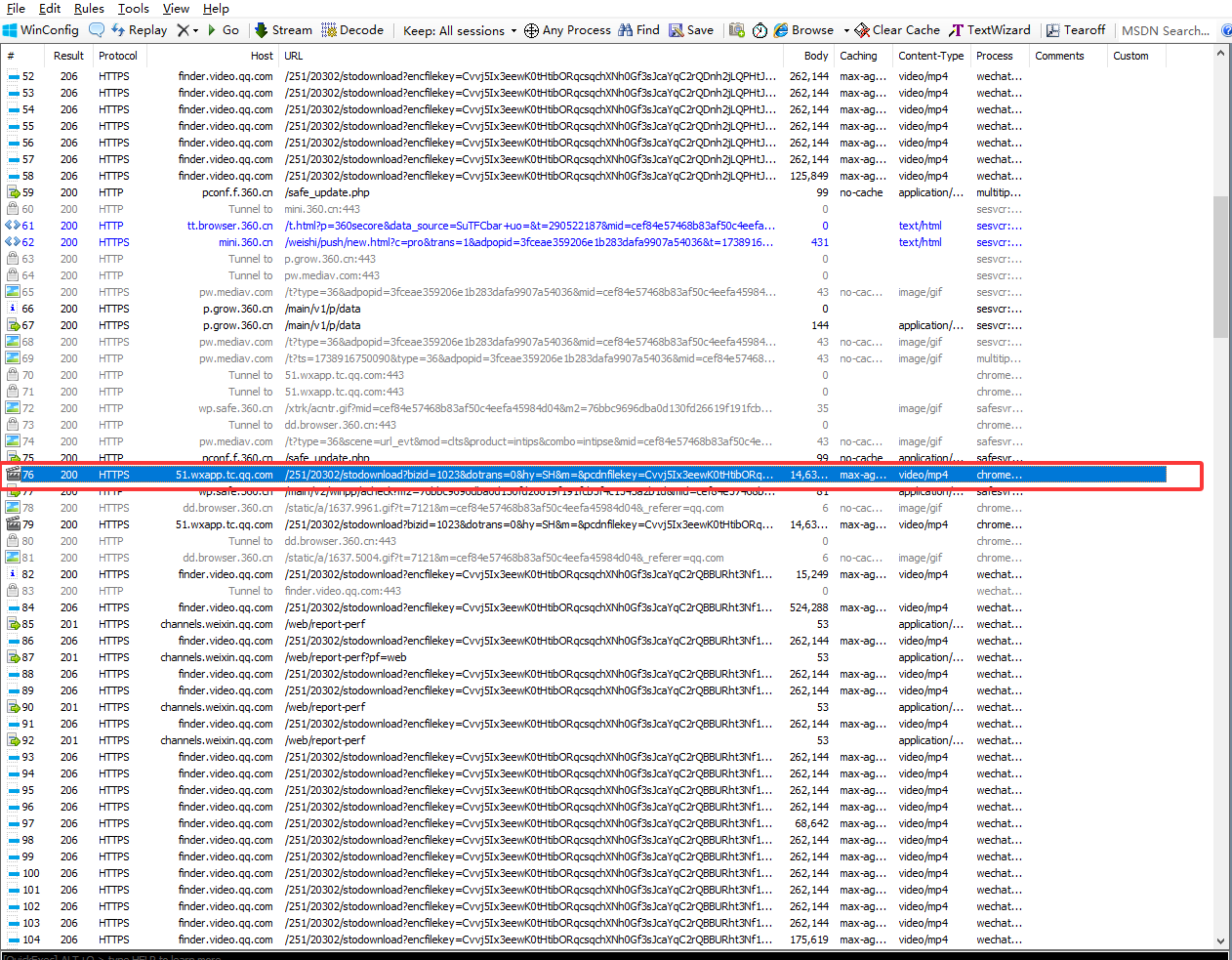
Task: Clear the browser cache via Clear Cache
Action: coord(897,30)
